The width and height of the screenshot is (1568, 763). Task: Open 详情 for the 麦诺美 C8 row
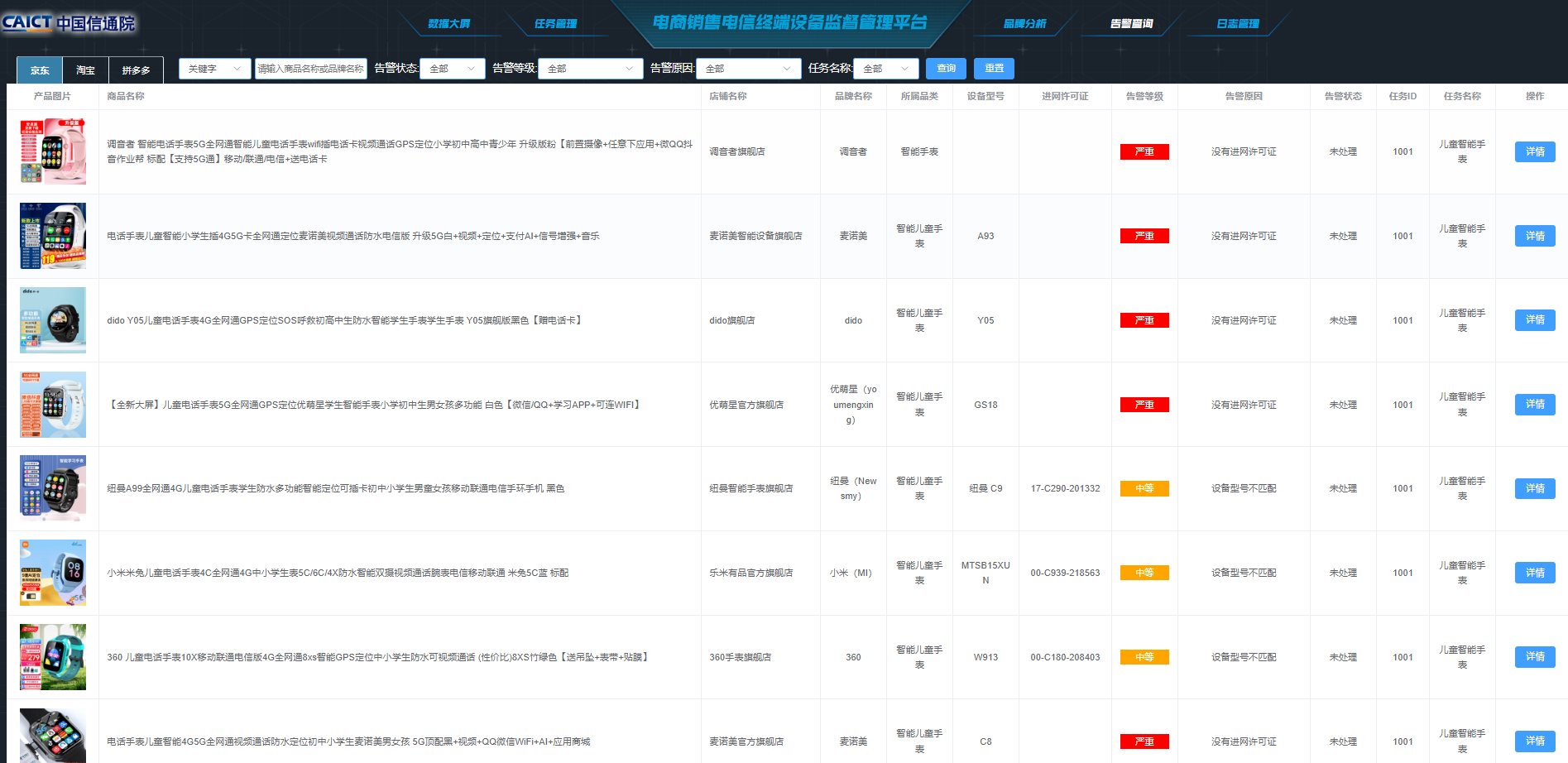(1535, 741)
